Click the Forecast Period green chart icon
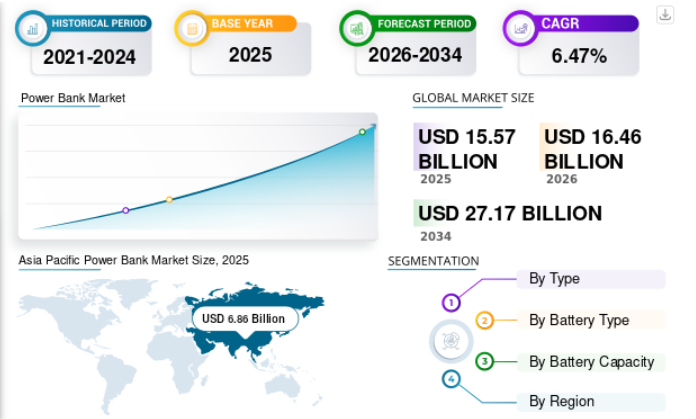 coord(357,29)
